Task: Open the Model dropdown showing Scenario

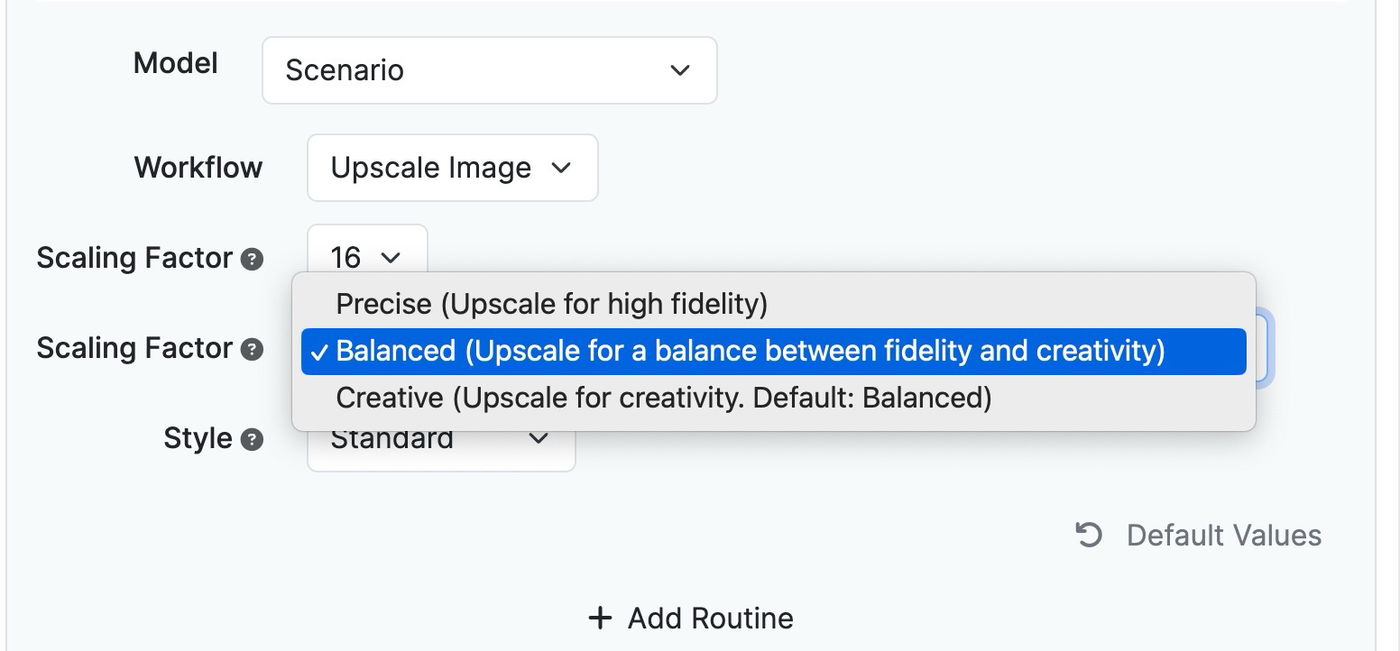Action: coord(489,70)
